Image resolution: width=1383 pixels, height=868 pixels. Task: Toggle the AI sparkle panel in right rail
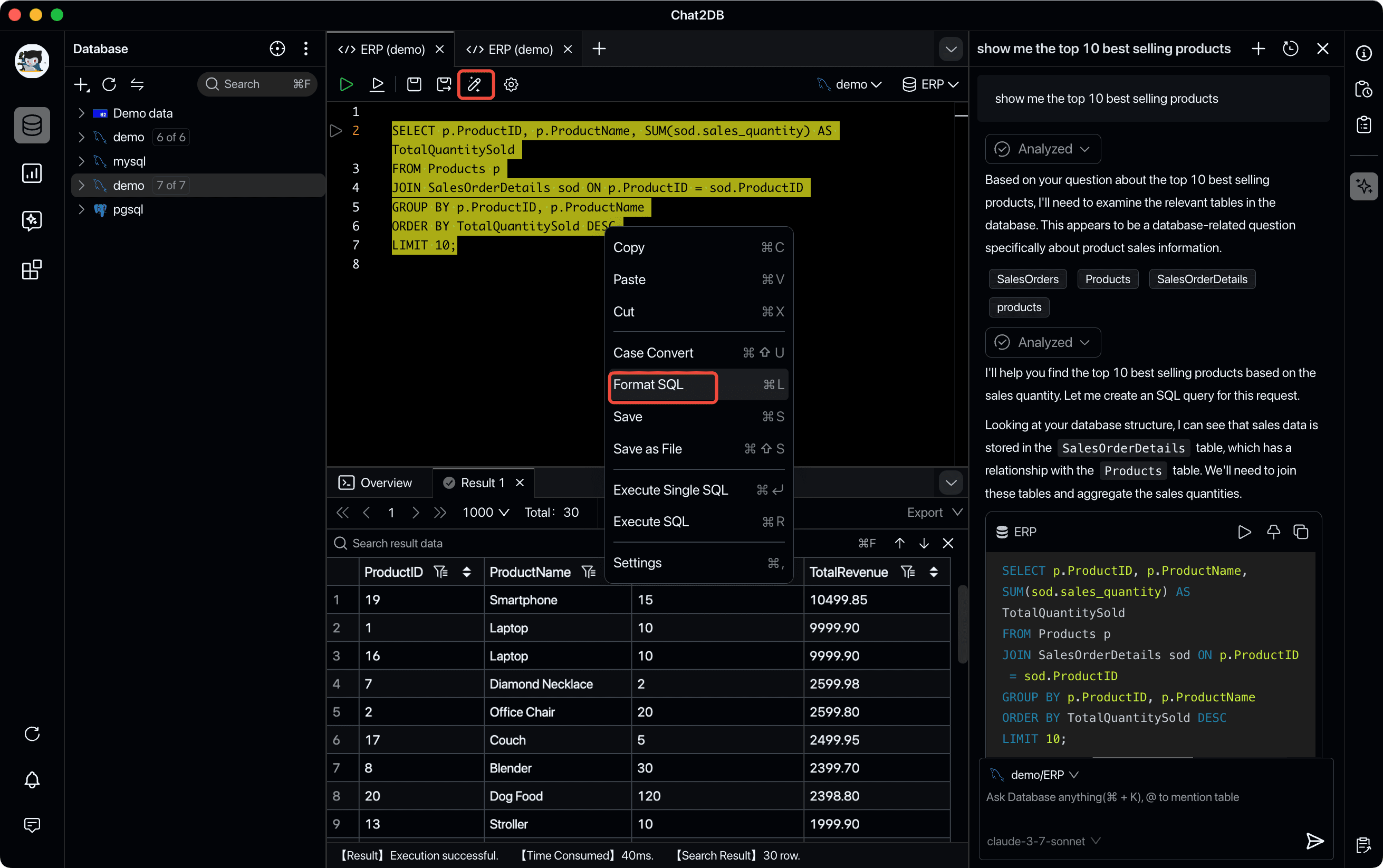[1363, 187]
